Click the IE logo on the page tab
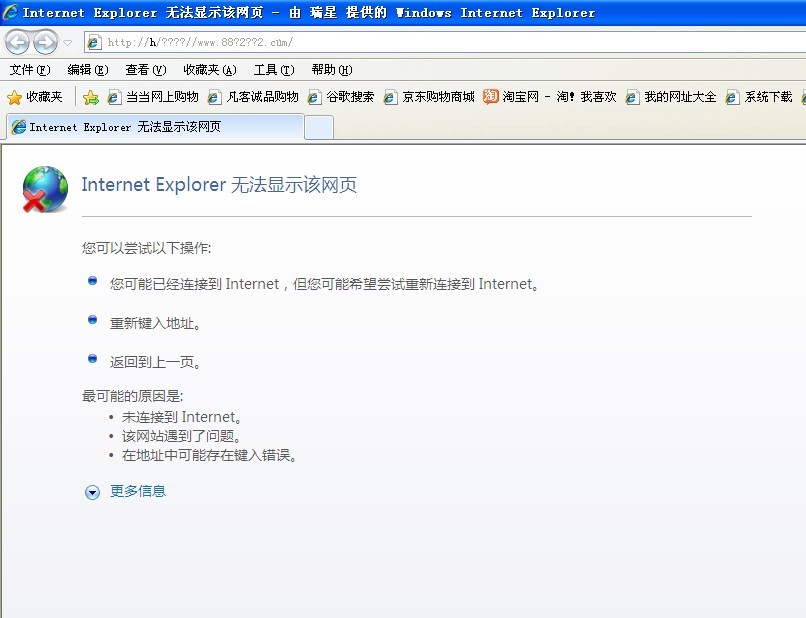Image resolution: width=806 pixels, height=618 pixels. [19, 127]
